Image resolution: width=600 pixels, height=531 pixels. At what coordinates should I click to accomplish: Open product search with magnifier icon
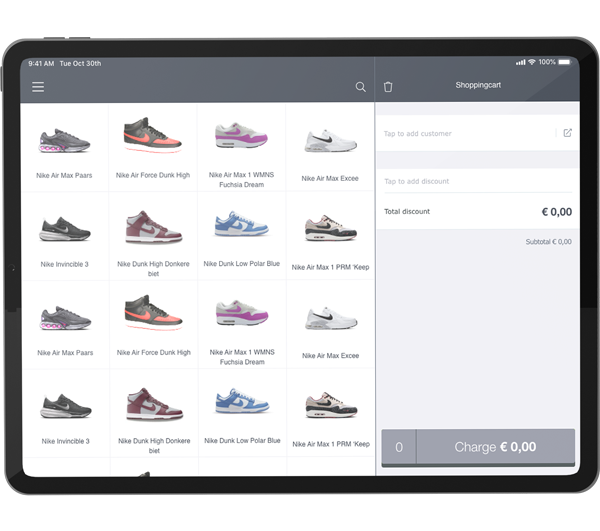[360, 87]
